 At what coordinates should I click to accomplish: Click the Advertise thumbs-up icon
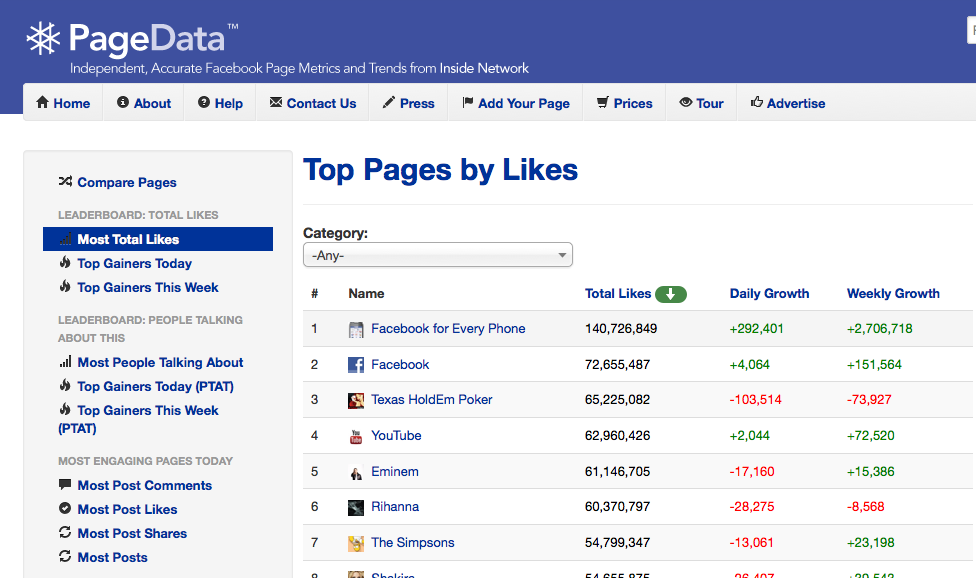(x=756, y=102)
